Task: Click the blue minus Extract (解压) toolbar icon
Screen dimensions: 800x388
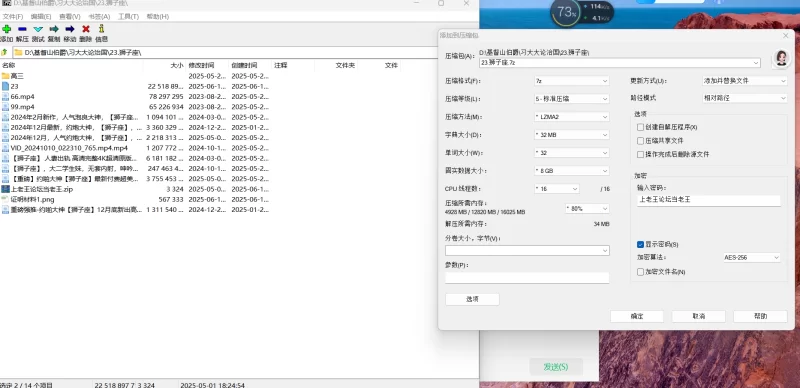Action: coord(22,29)
